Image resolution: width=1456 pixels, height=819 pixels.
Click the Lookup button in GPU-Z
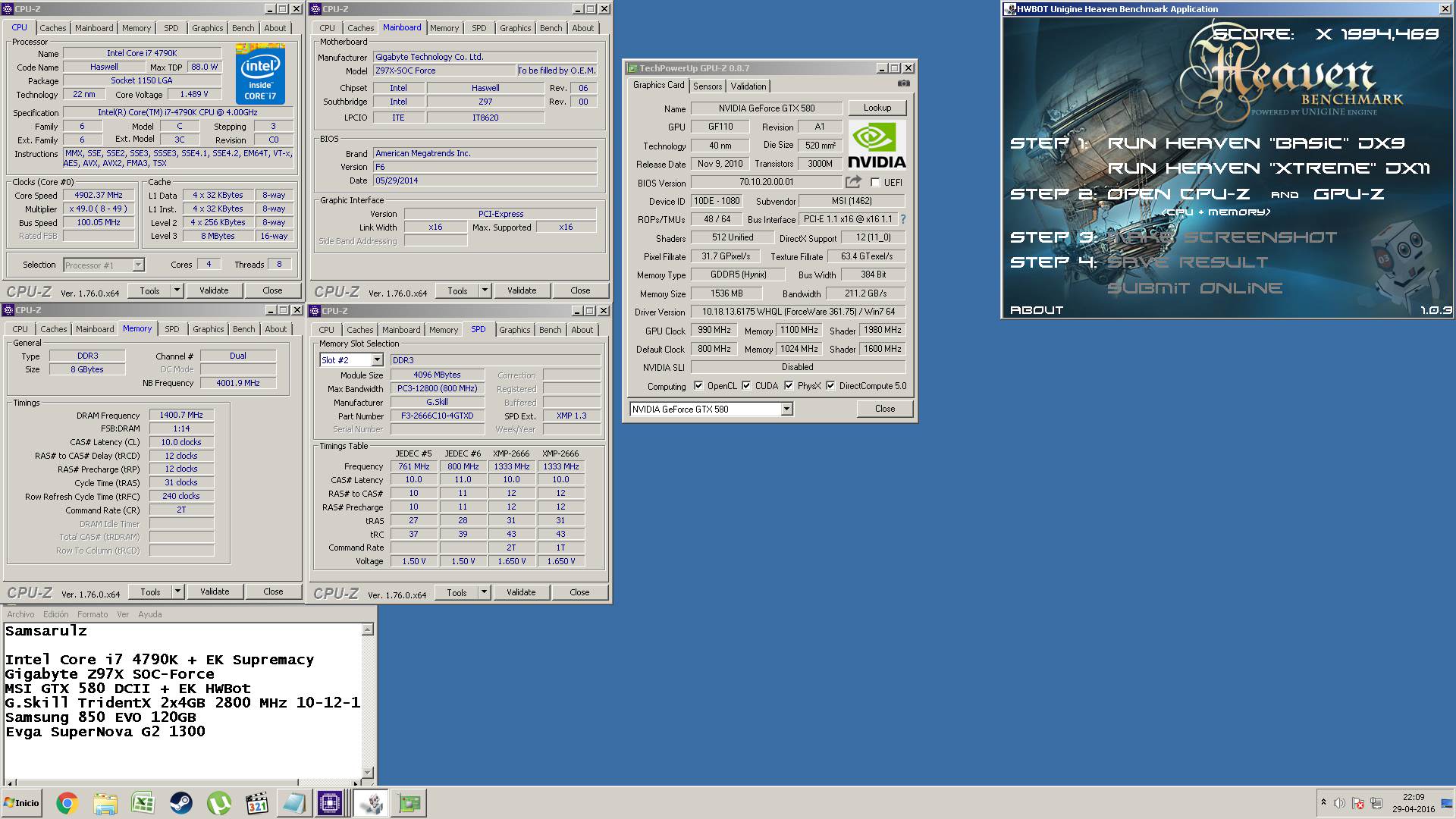pyautogui.click(x=877, y=108)
